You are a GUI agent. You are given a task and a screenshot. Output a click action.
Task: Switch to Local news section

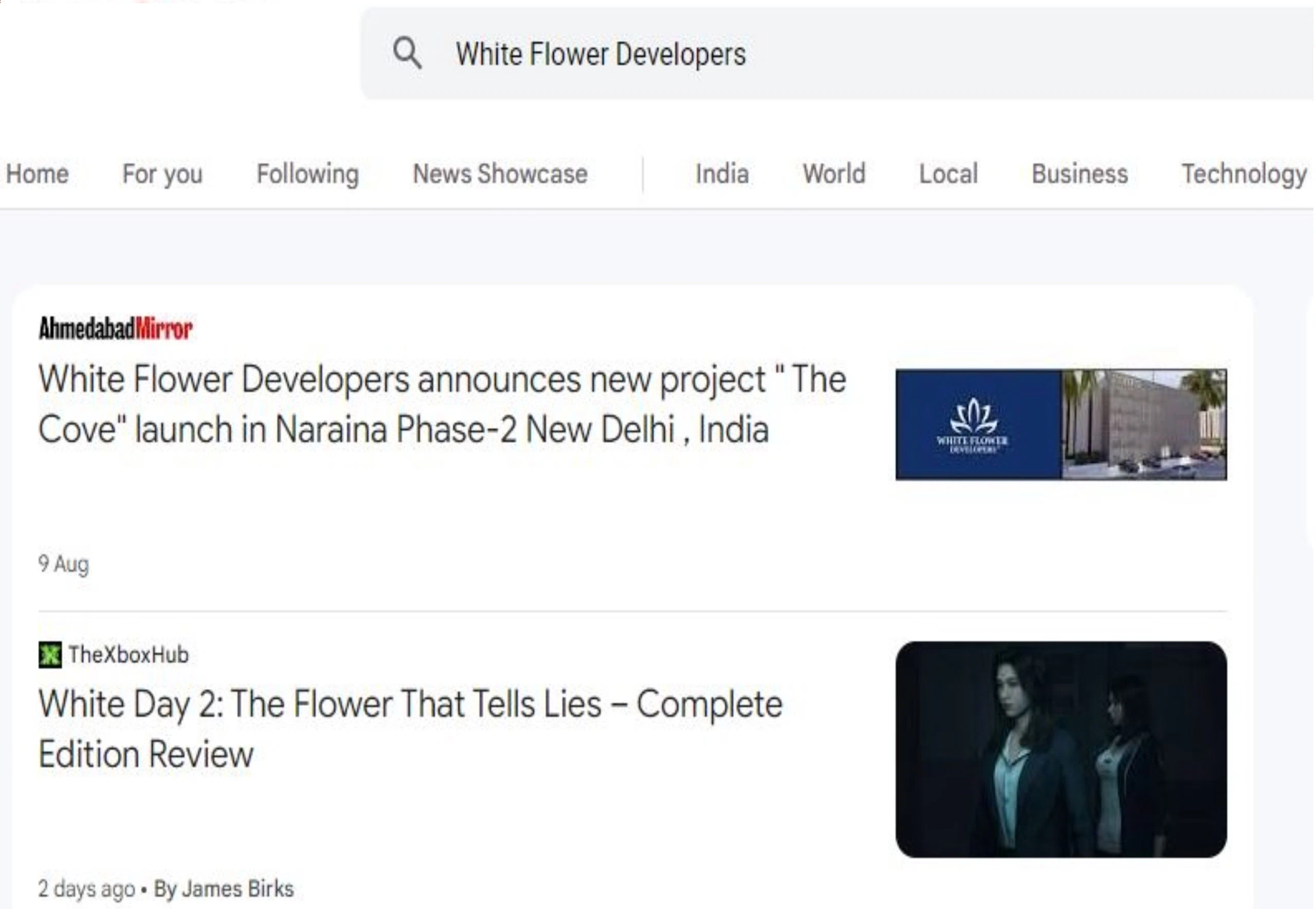click(949, 174)
